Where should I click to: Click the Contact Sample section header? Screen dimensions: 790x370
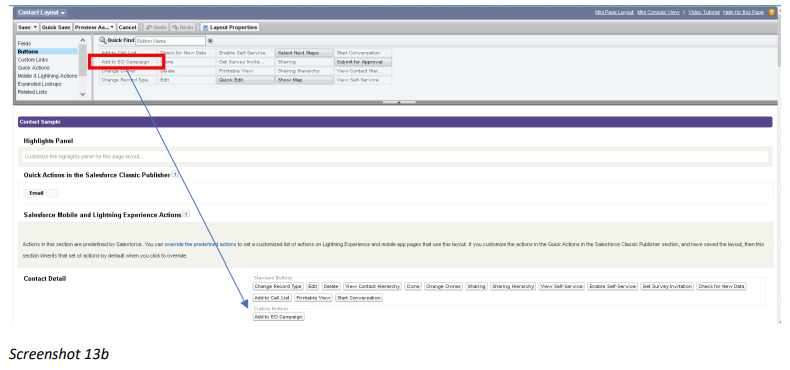click(395, 122)
